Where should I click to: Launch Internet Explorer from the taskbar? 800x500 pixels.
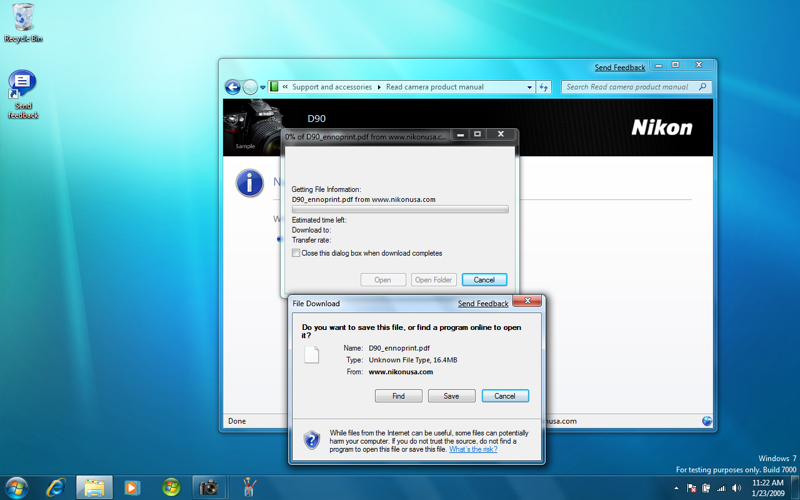[55, 488]
